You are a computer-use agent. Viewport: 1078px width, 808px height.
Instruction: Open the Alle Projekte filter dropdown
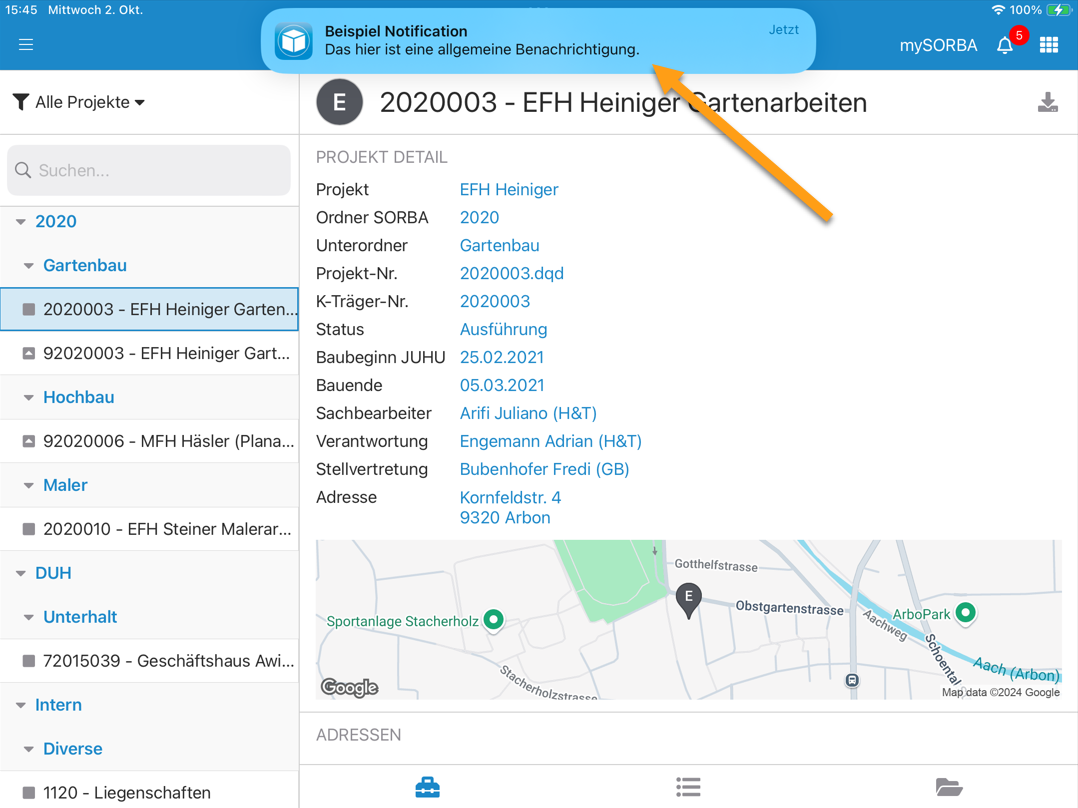coord(80,102)
